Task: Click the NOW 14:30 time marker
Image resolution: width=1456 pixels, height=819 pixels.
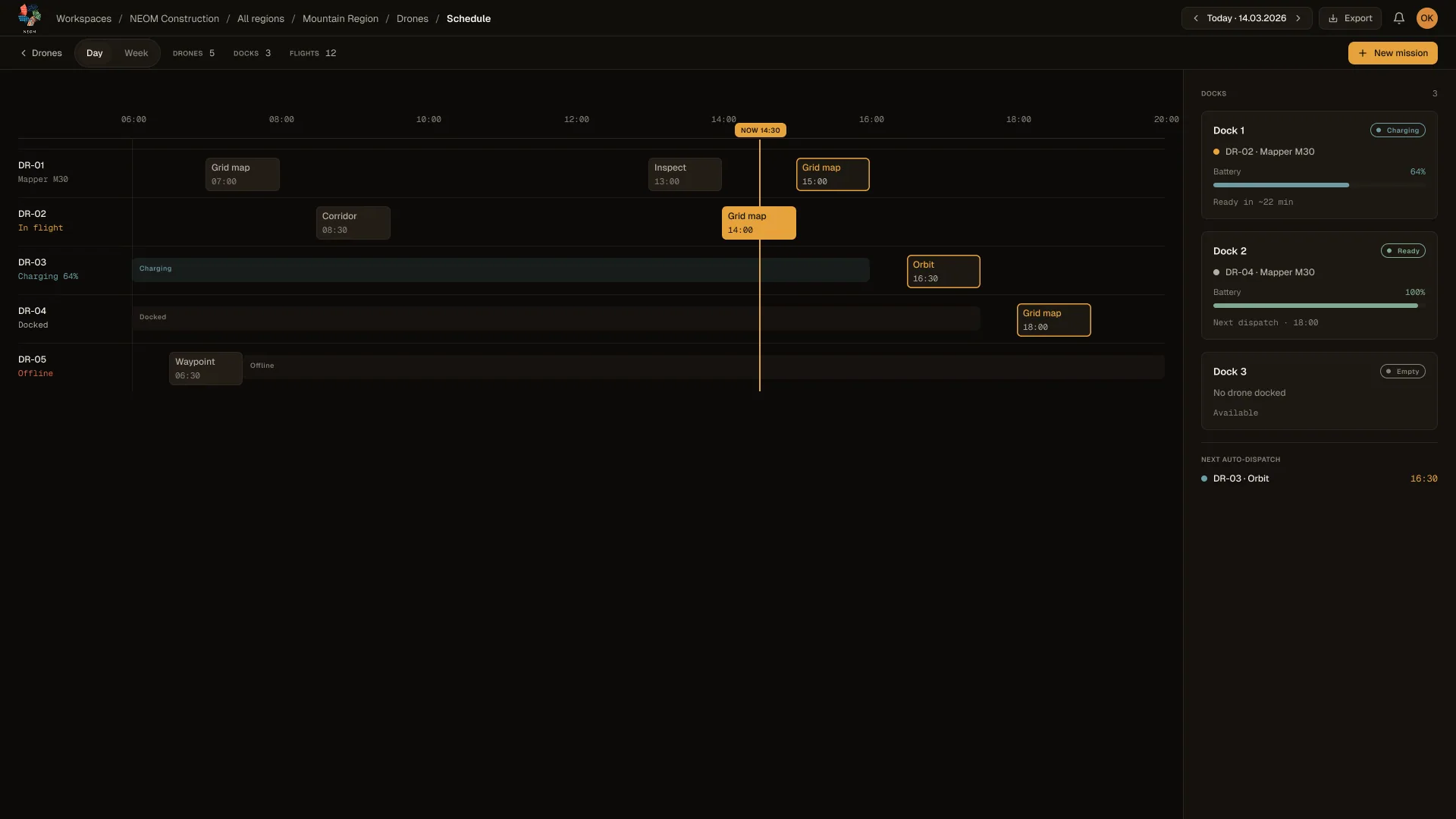Action: 760,130
